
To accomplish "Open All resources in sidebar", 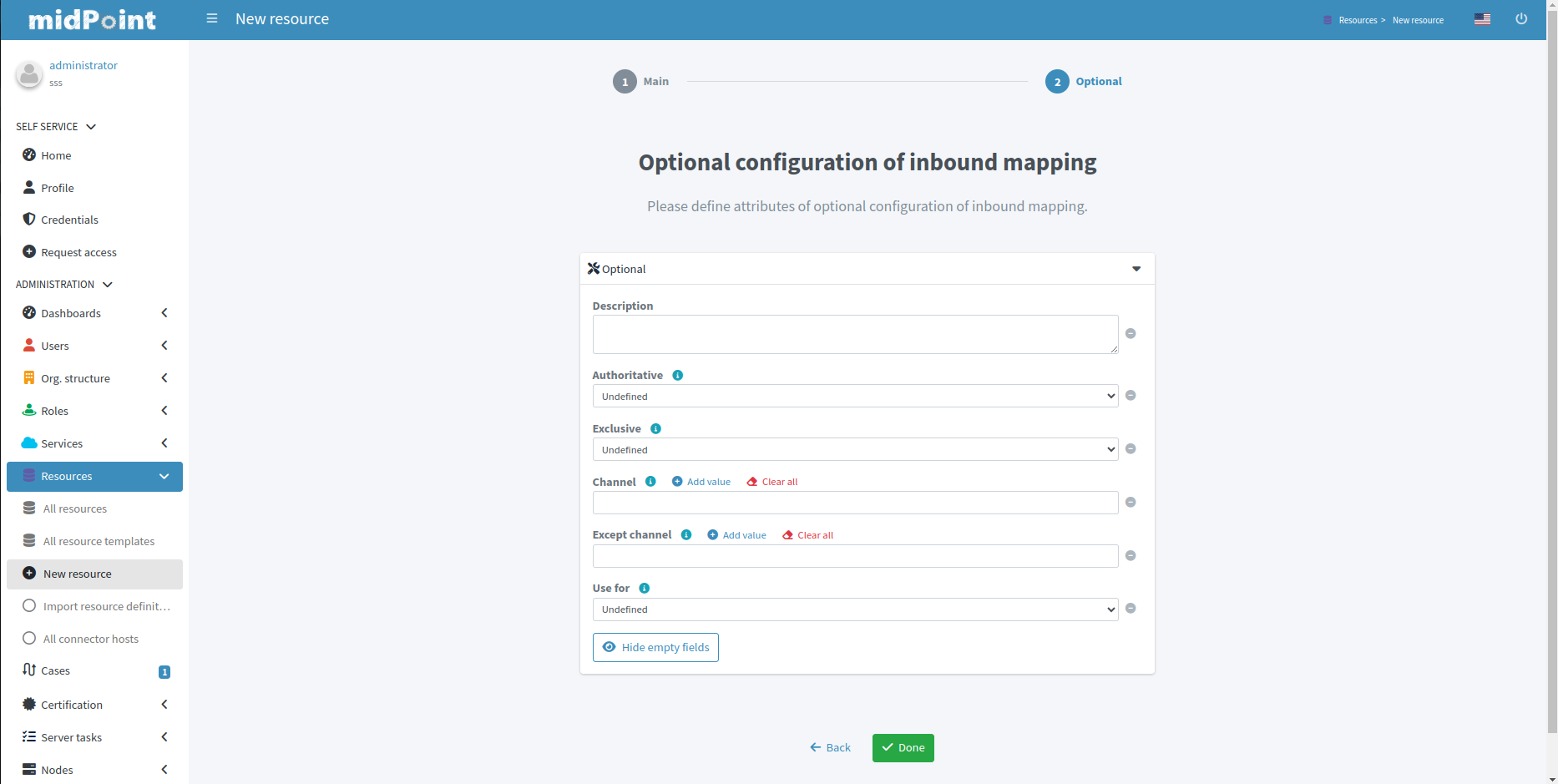I will point(75,509).
